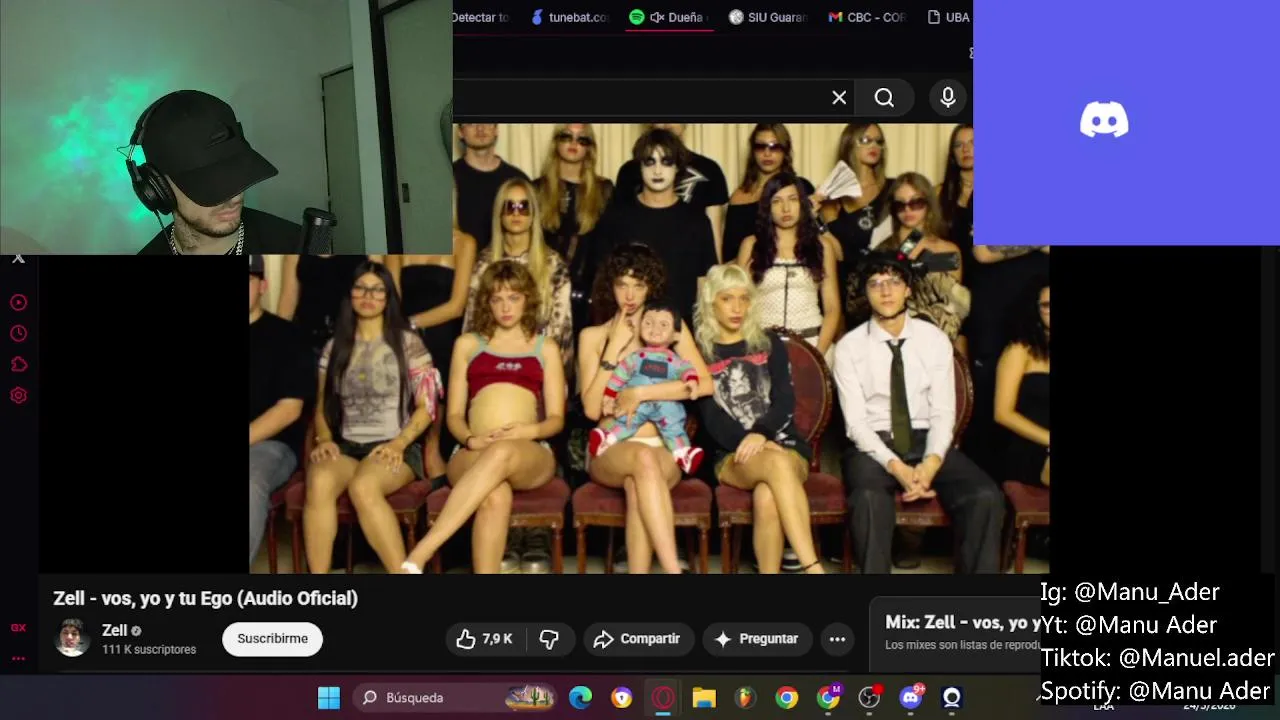
Task: Click the Discord logo overlay
Action: point(1104,120)
